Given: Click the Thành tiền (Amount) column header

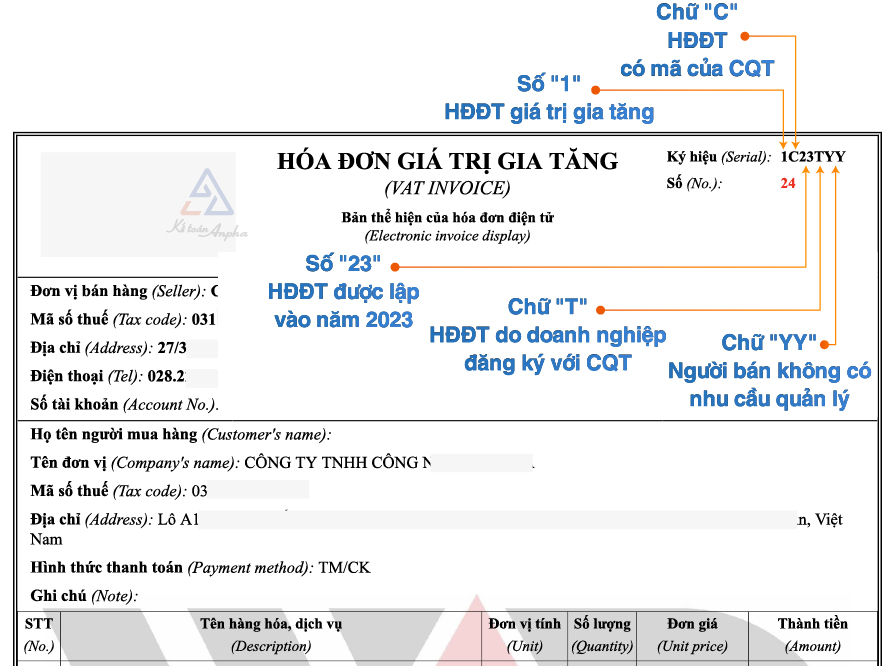Looking at the screenshot, I should tap(812, 635).
